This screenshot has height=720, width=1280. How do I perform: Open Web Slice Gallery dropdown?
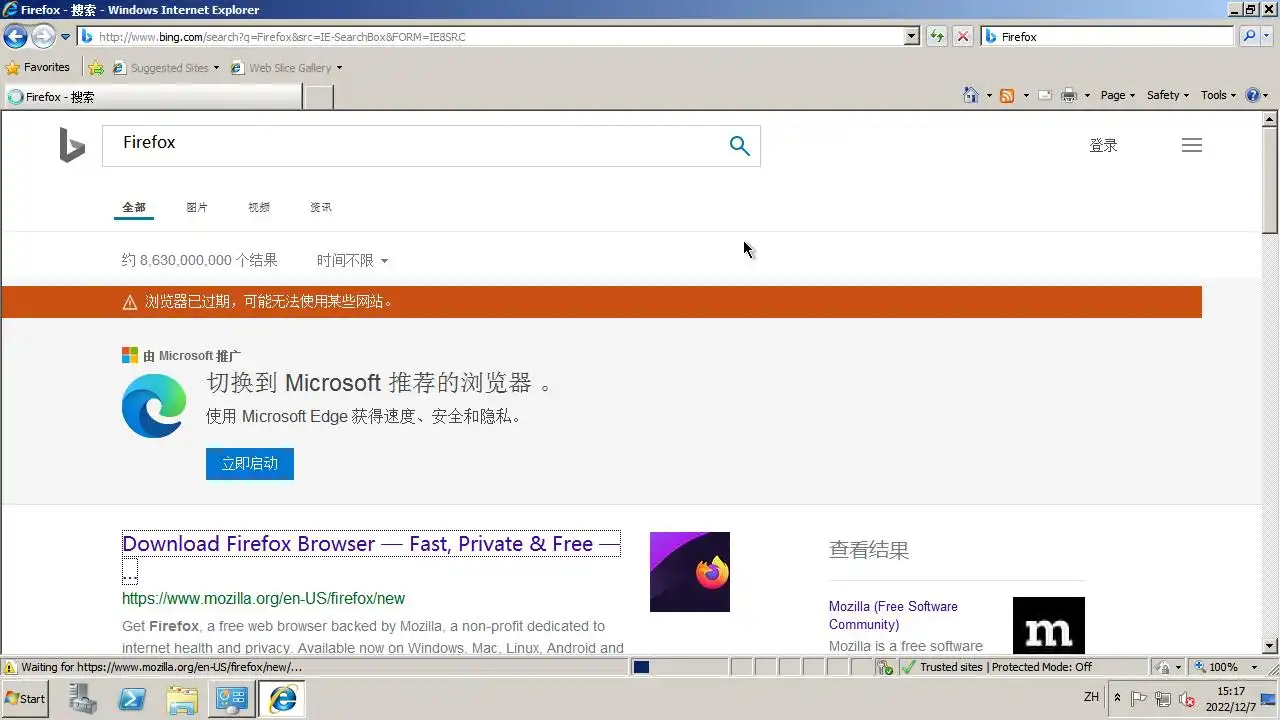[286, 68]
